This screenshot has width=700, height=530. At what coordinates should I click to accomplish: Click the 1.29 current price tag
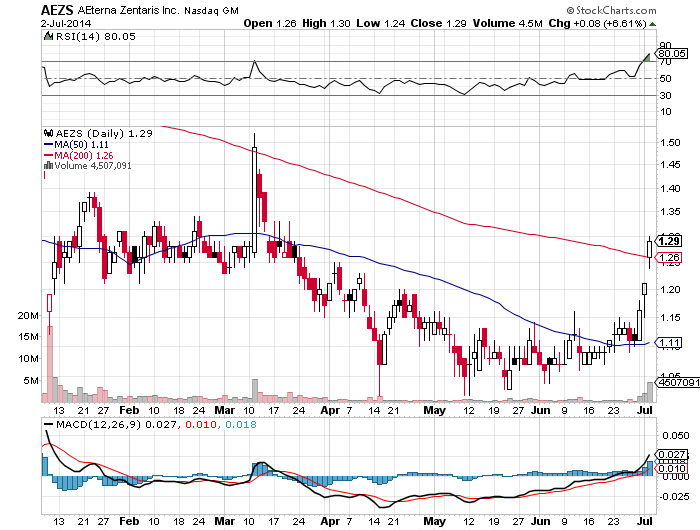pos(670,240)
